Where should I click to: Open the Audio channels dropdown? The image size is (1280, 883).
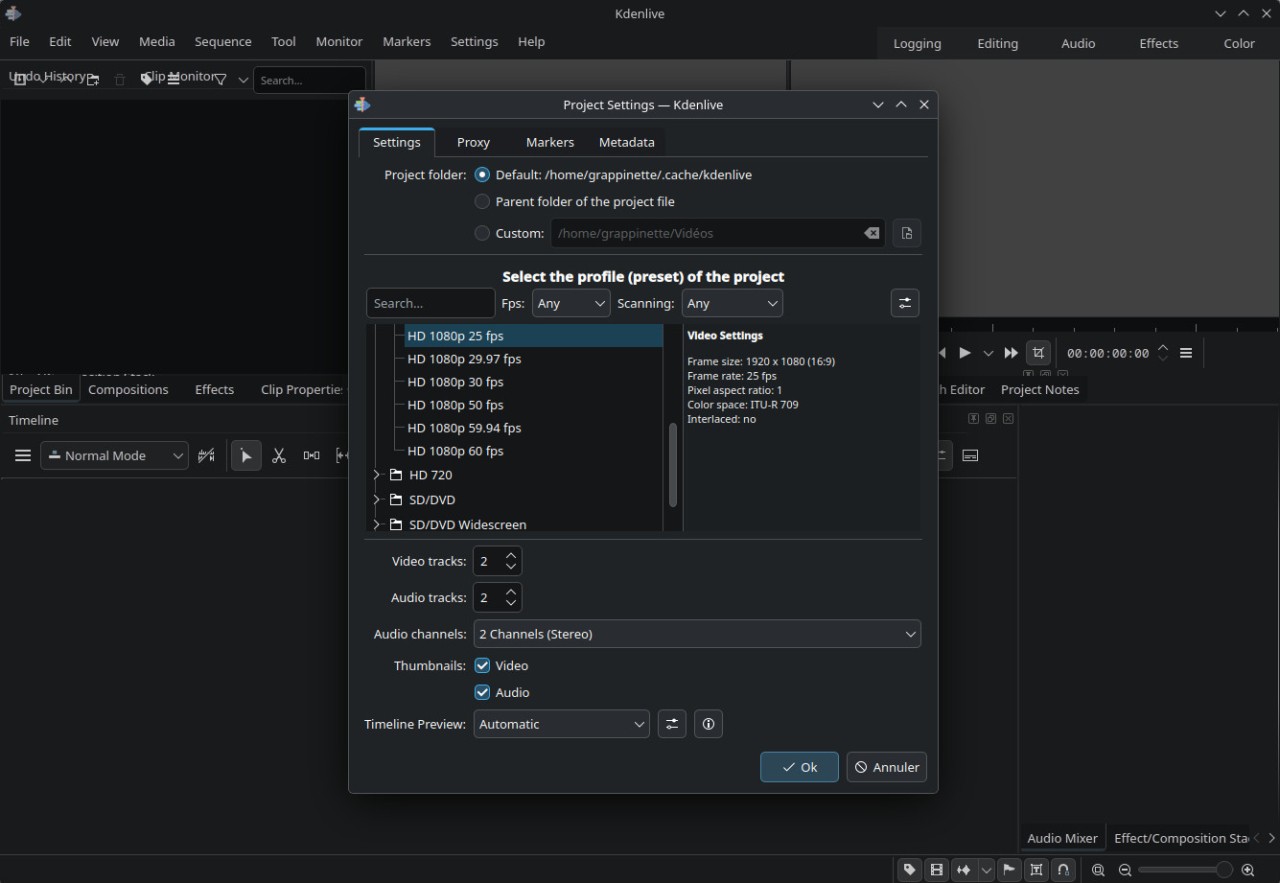(x=696, y=634)
